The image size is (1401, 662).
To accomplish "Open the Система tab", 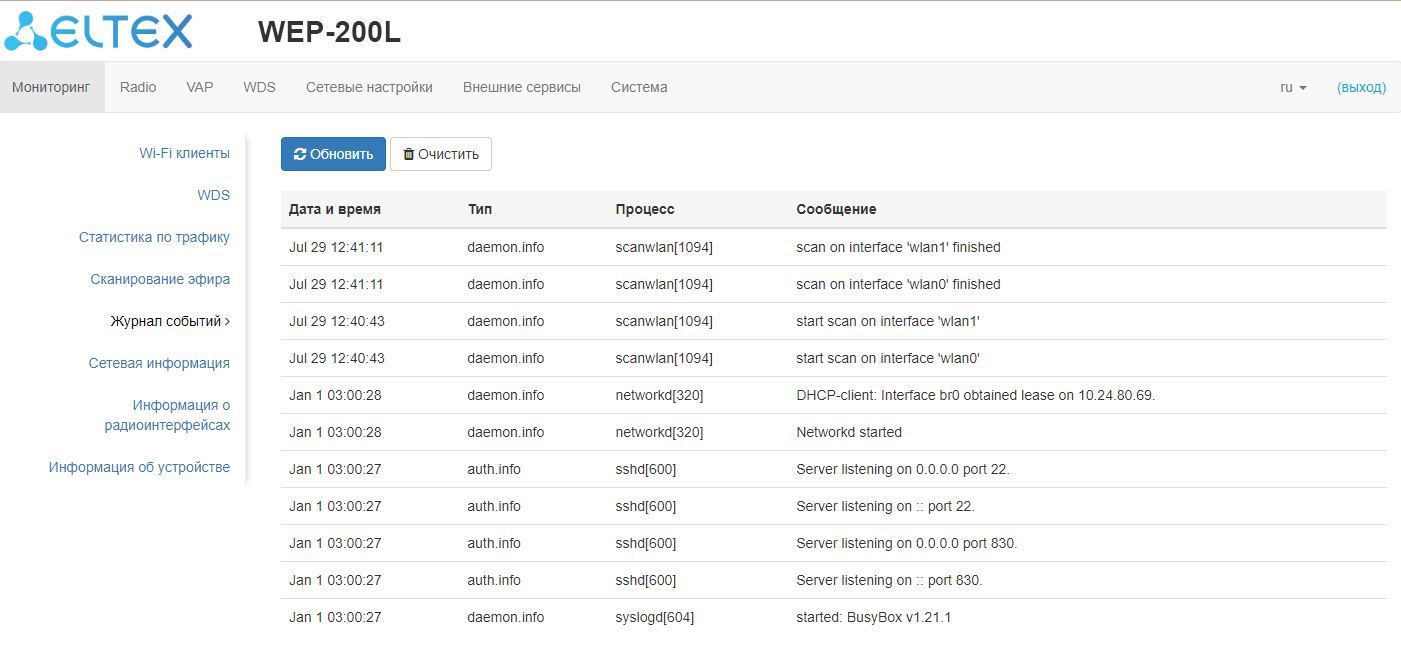I will [x=639, y=87].
